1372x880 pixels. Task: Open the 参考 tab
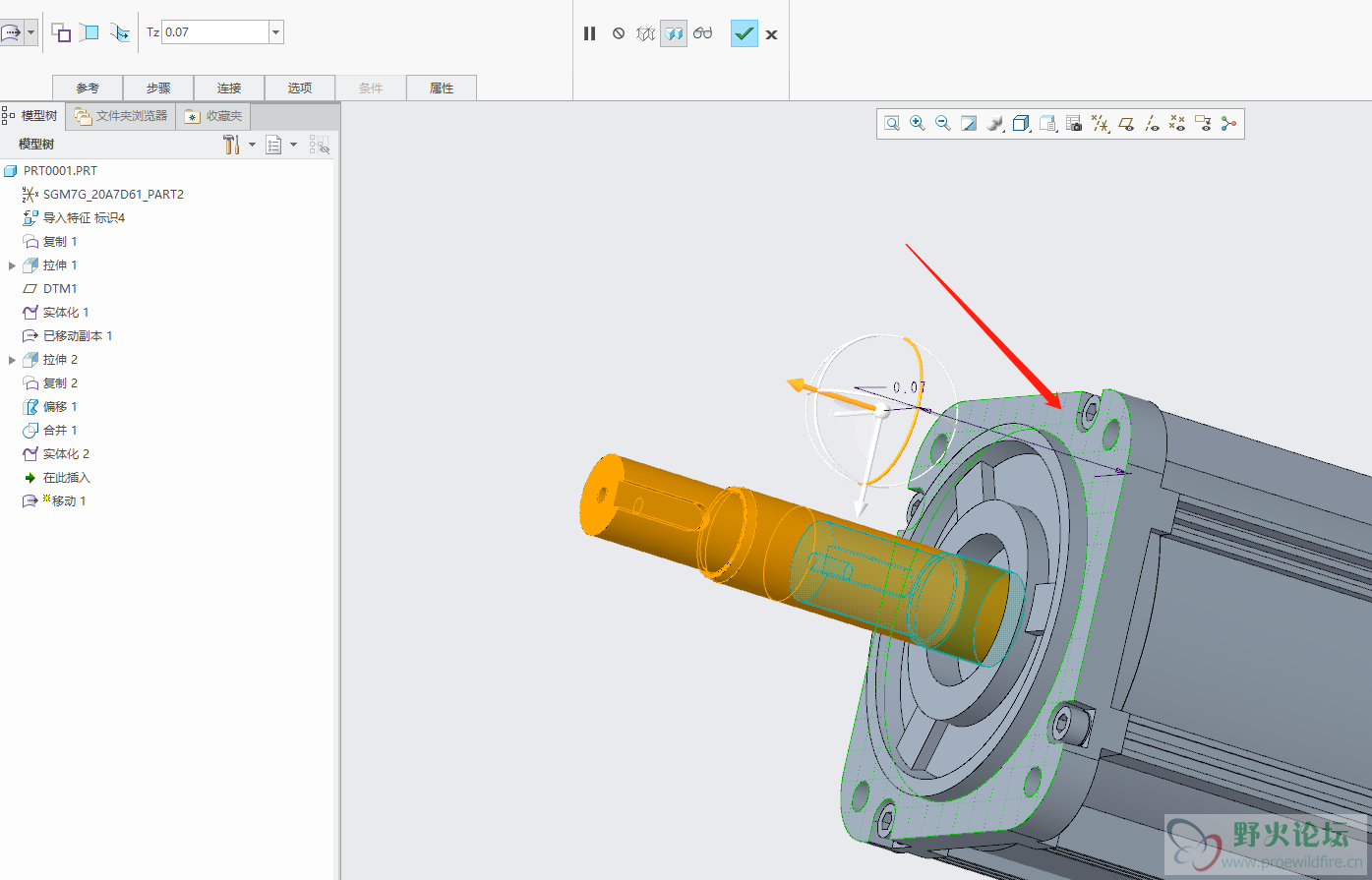(88, 88)
